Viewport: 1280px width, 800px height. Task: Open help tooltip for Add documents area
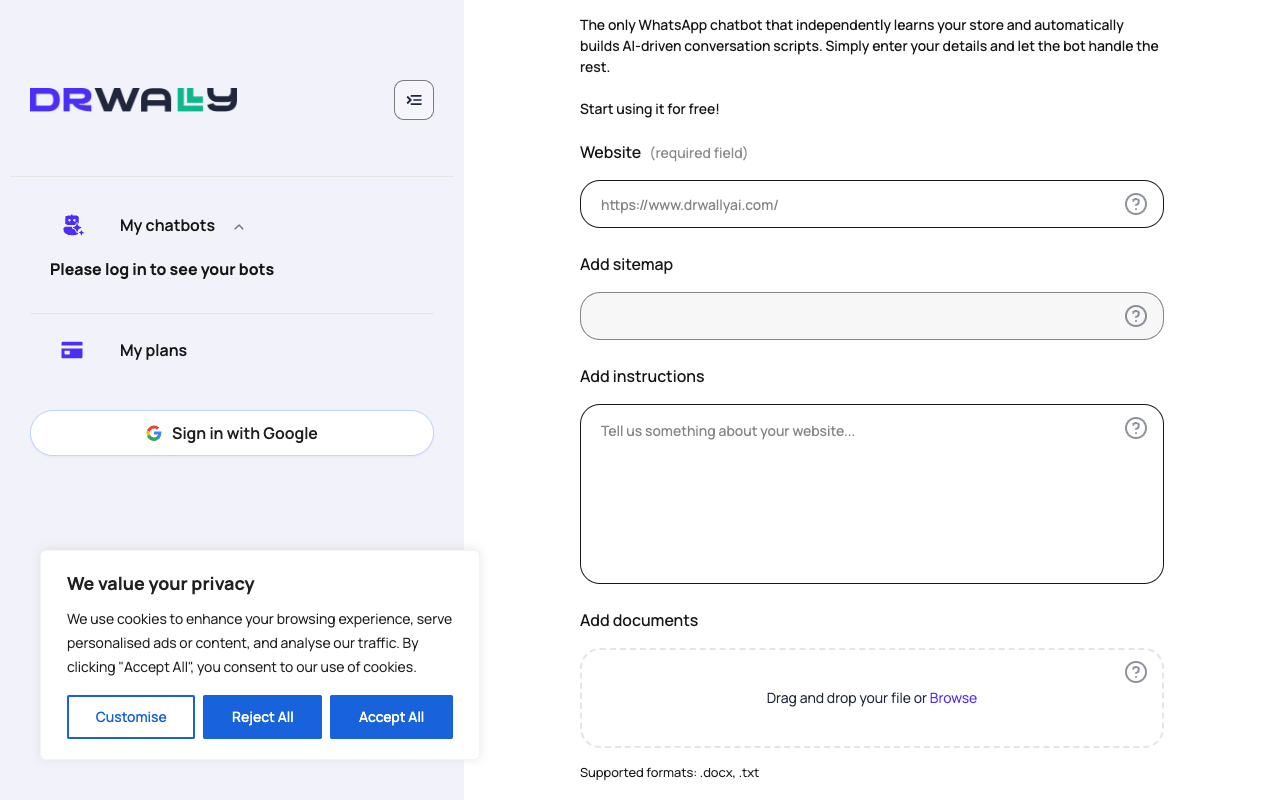(x=1135, y=672)
